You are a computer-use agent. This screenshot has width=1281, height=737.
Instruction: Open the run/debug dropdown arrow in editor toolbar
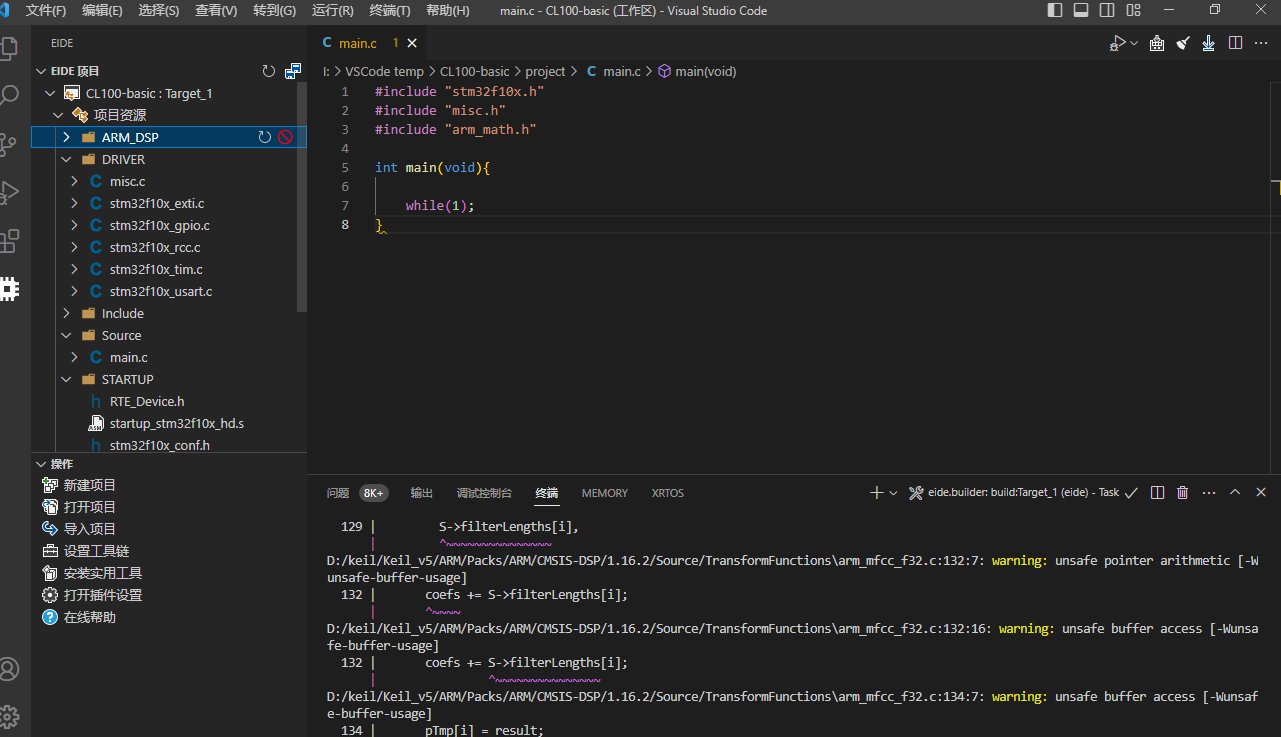tap(1134, 43)
